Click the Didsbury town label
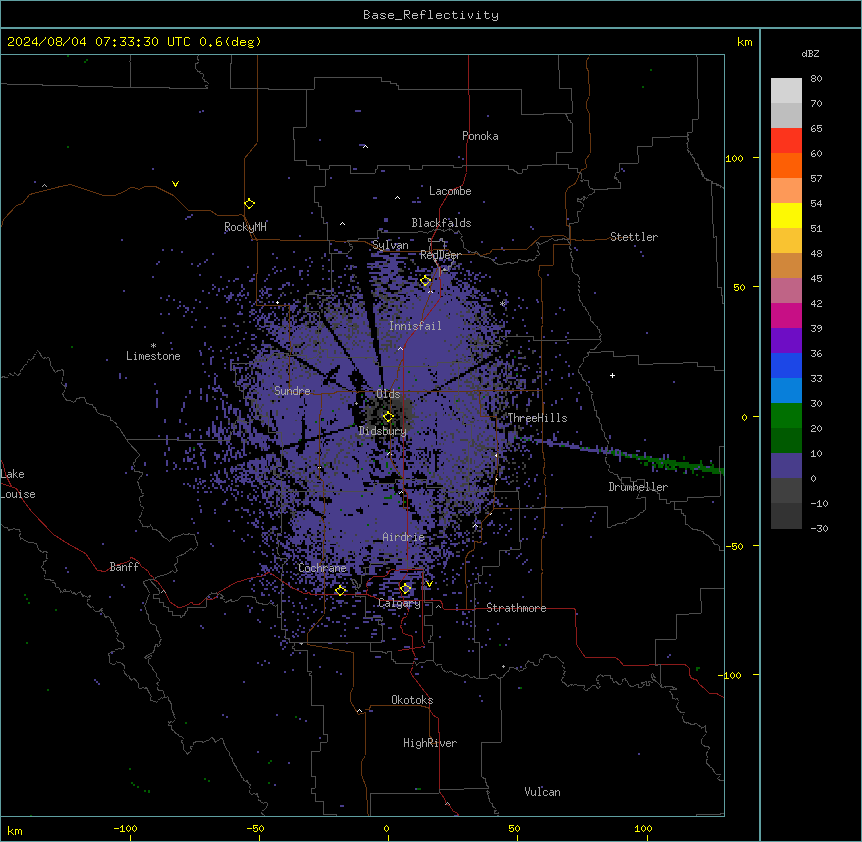 pyautogui.click(x=383, y=431)
